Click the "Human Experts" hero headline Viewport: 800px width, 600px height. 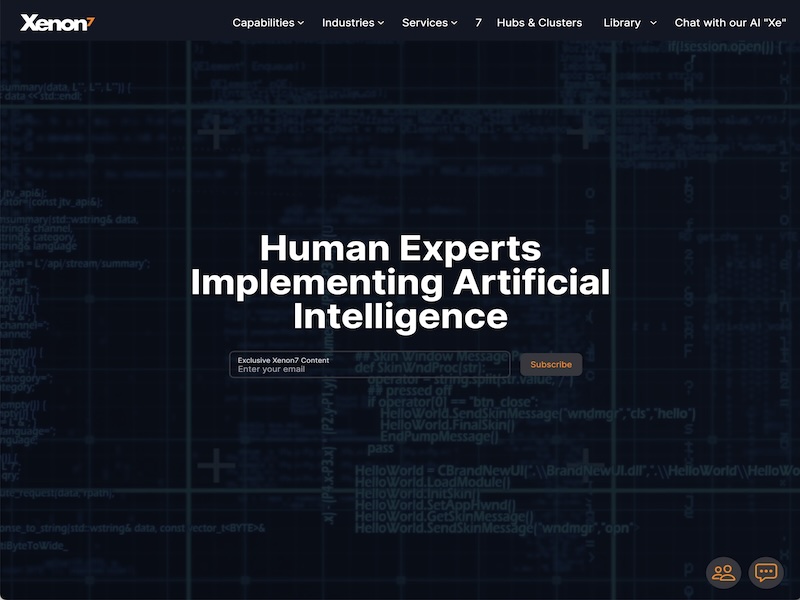point(400,248)
